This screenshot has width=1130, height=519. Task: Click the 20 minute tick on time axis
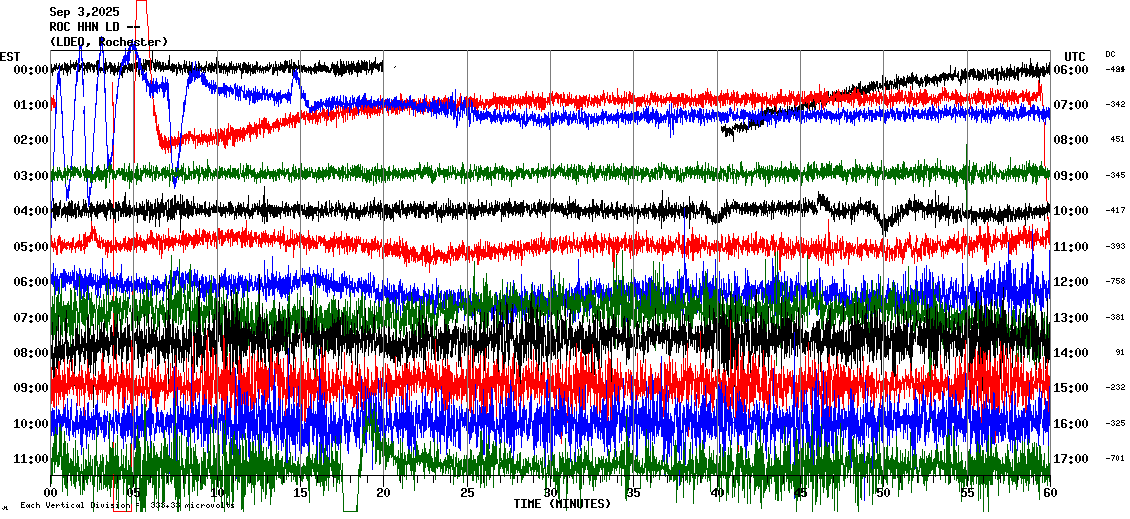pyautogui.click(x=384, y=494)
